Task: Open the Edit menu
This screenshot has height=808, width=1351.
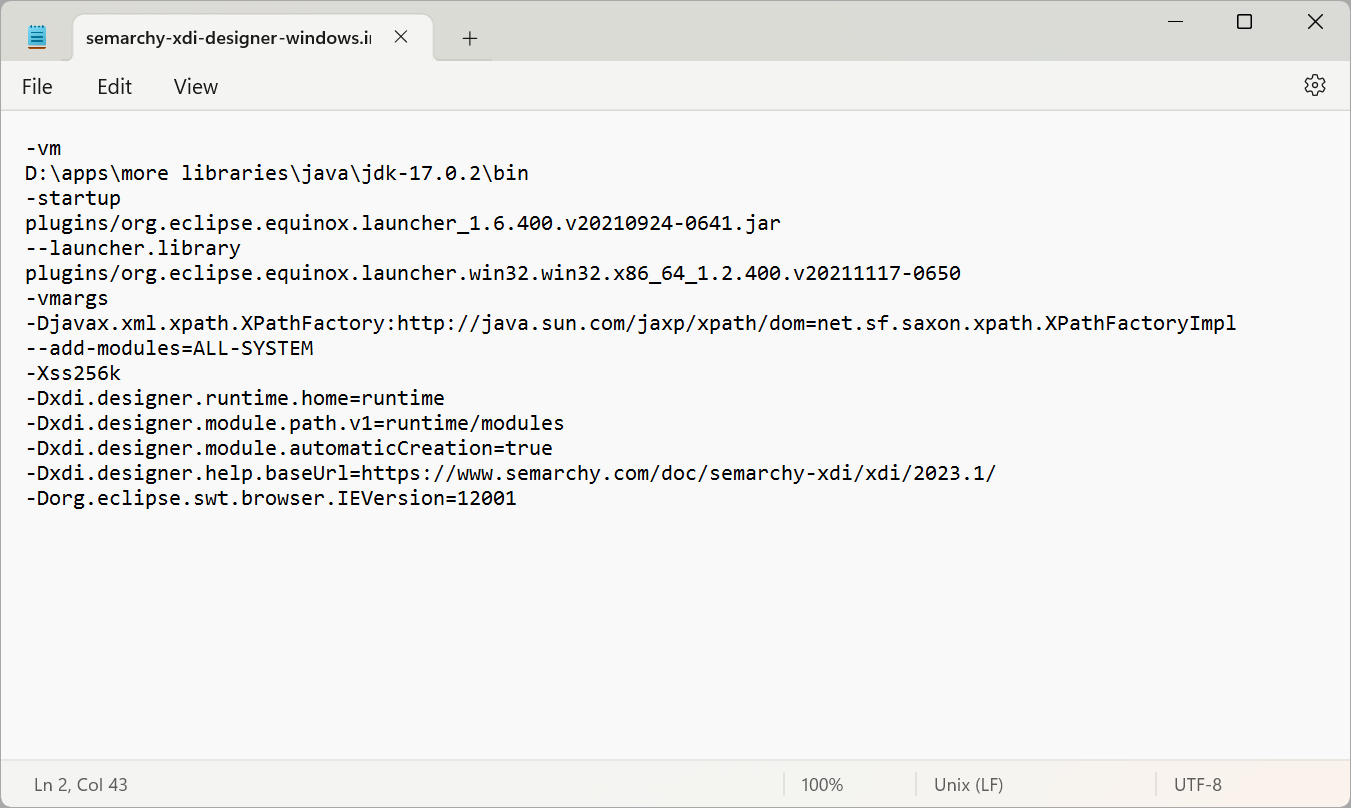Action: [113, 87]
